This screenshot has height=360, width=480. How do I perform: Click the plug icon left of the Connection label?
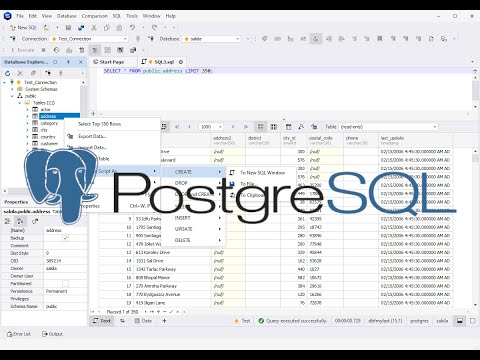tap(13, 39)
